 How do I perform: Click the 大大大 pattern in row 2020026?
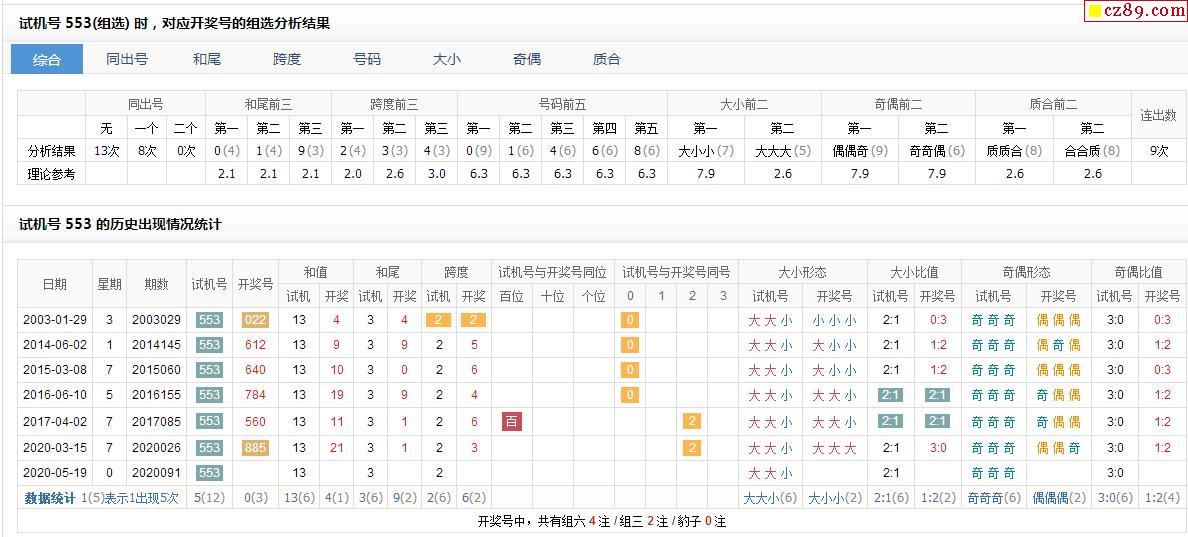click(834, 448)
